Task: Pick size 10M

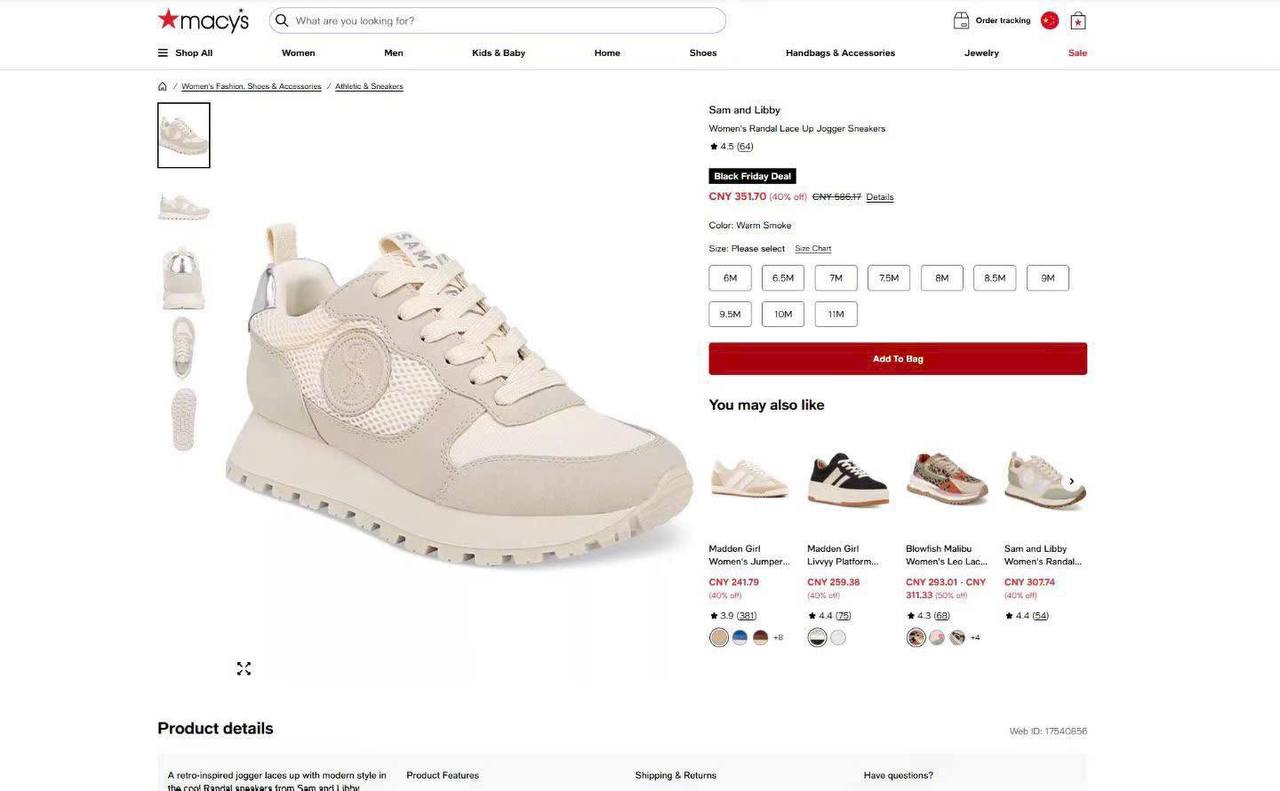Action: click(x=783, y=314)
